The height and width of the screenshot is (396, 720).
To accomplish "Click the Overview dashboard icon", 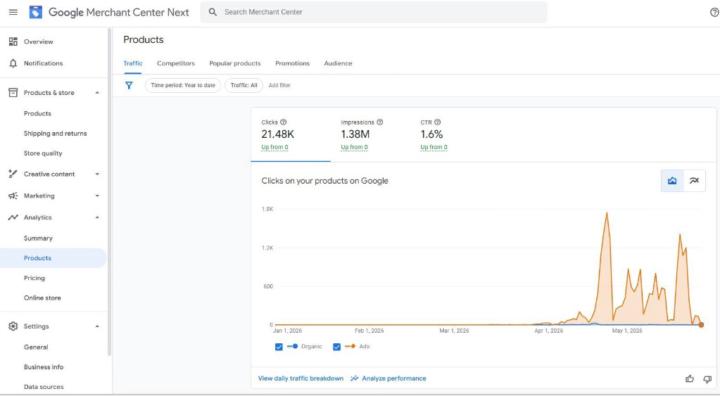I will coord(13,41).
